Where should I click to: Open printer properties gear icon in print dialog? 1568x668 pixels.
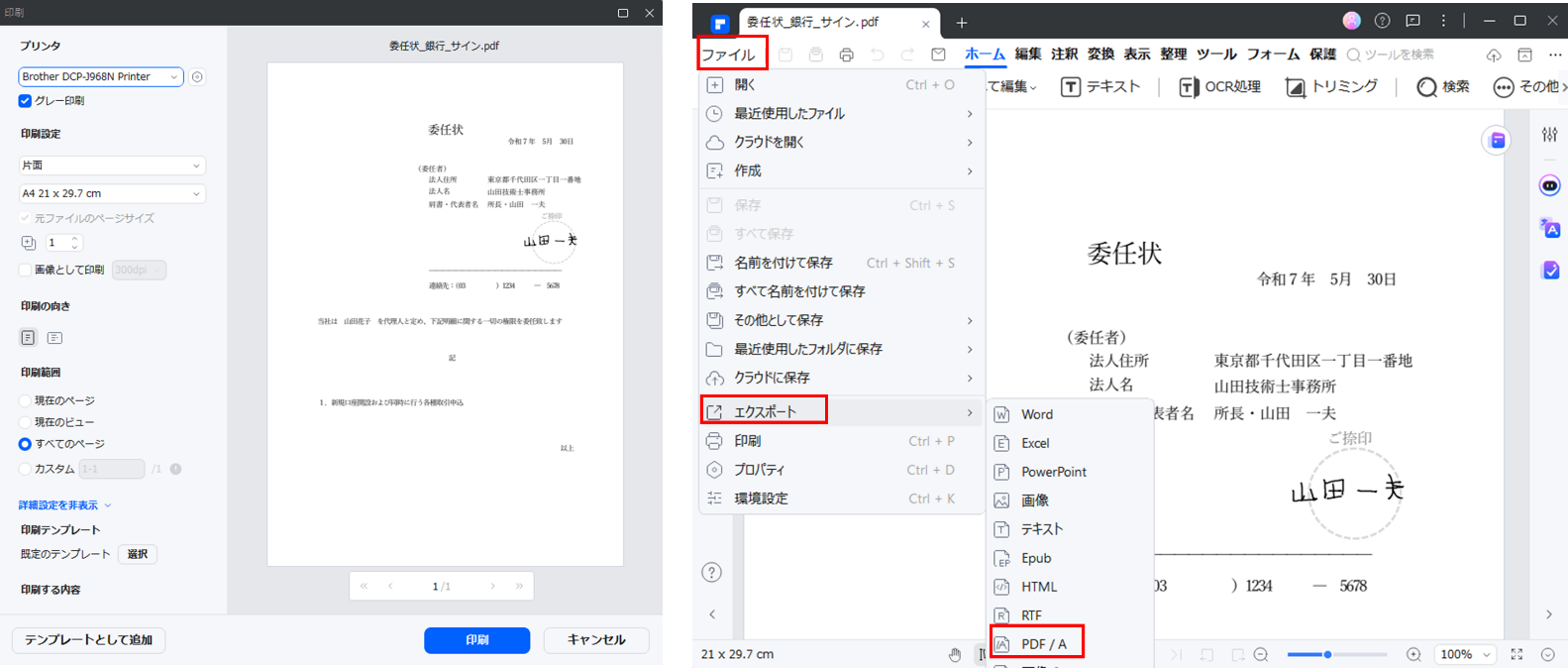197,77
